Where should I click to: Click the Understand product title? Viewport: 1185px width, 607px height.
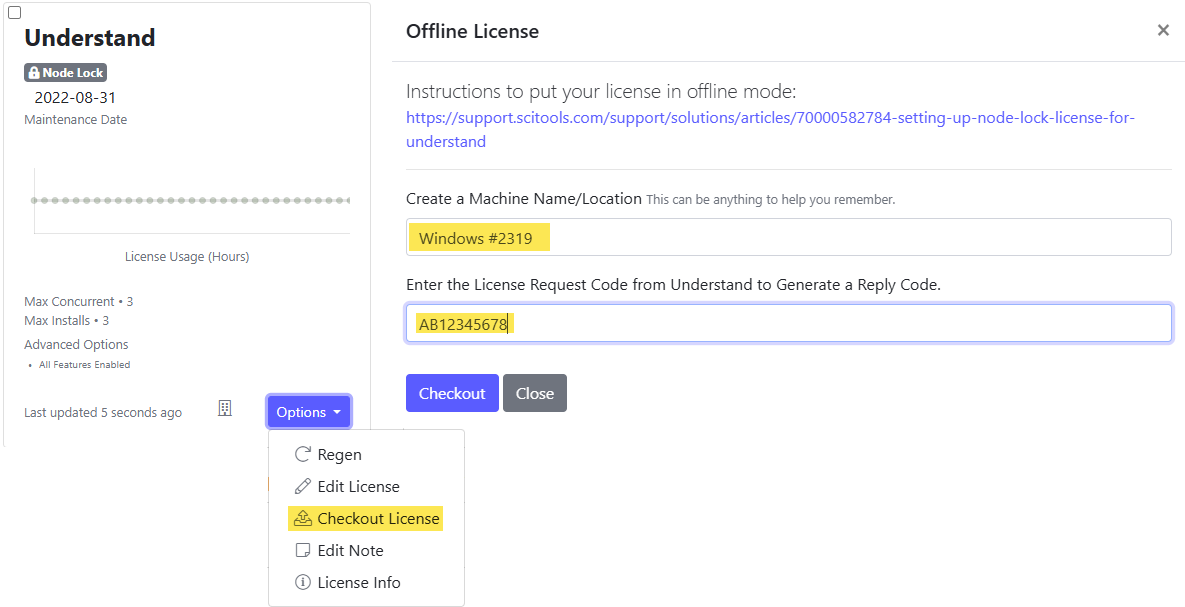[x=90, y=37]
